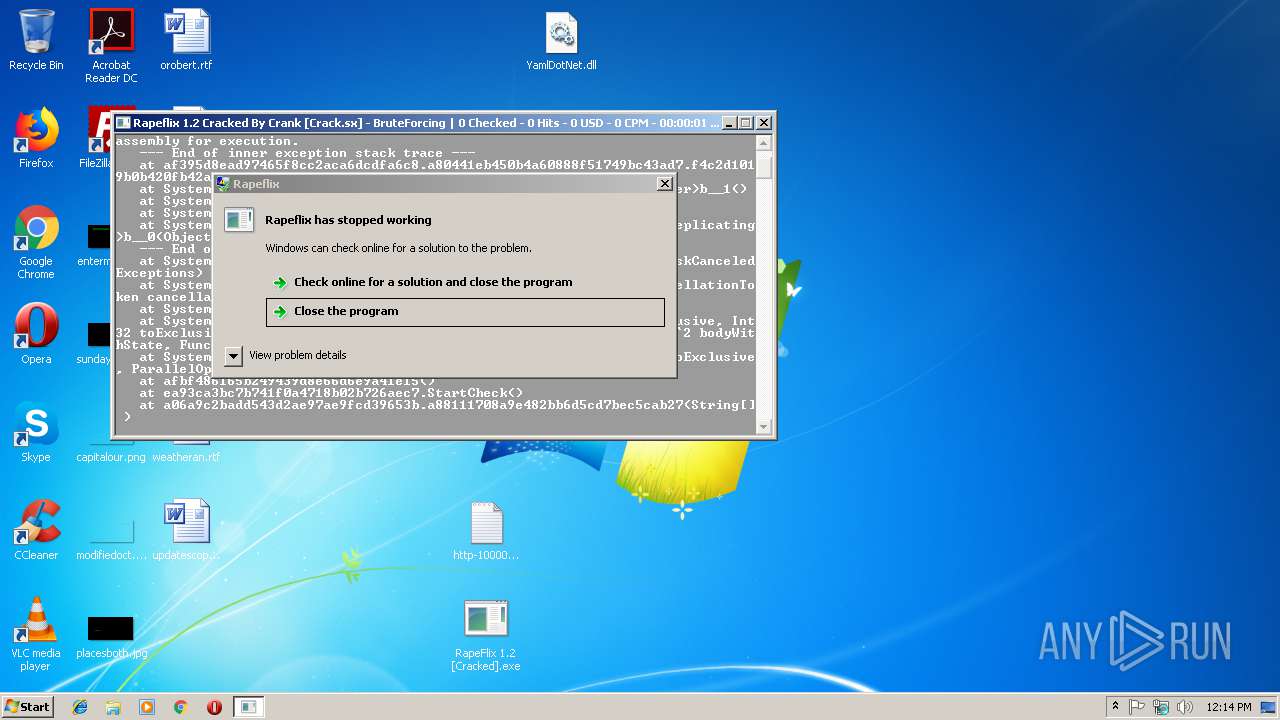Open Windows Media Player taskbar icon
This screenshot has height=720, width=1280.
147,707
